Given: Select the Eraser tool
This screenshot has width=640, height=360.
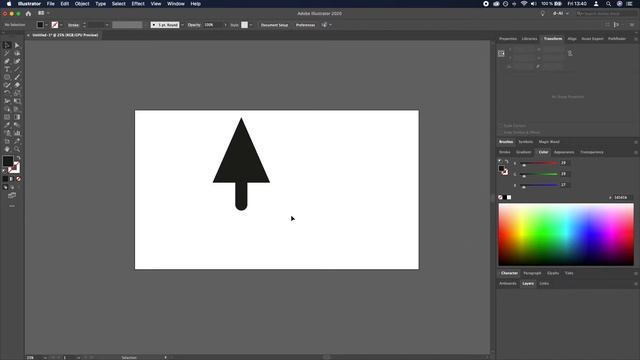Looking at the screenshot, I should (17, 85).
